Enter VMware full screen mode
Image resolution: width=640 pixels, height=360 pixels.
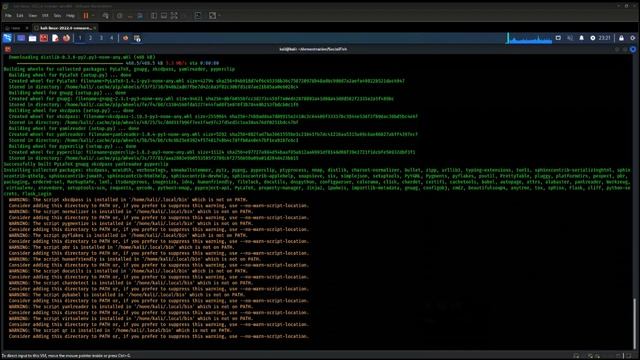[x=174, y=16]
